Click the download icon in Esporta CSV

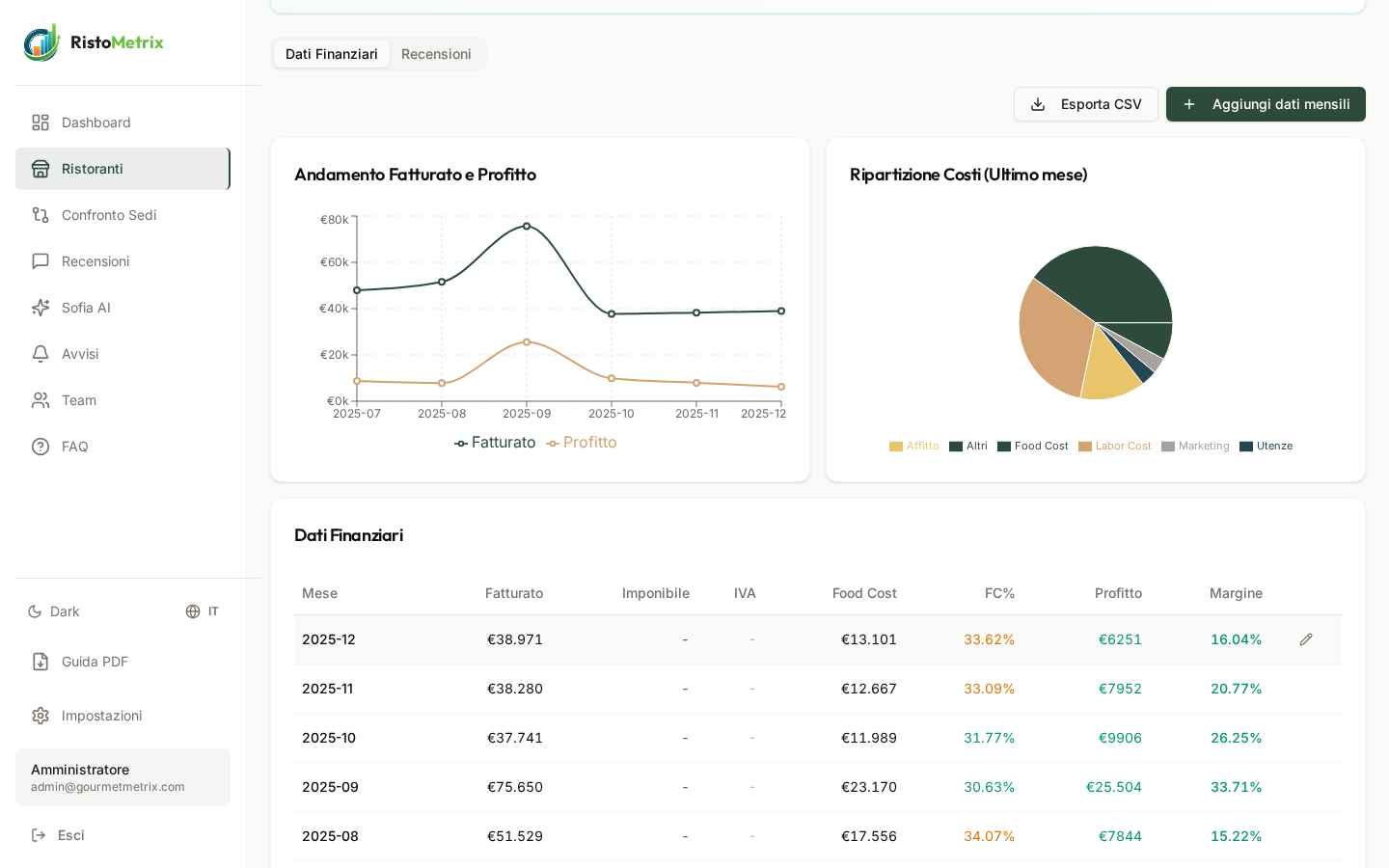(1038, 104)
